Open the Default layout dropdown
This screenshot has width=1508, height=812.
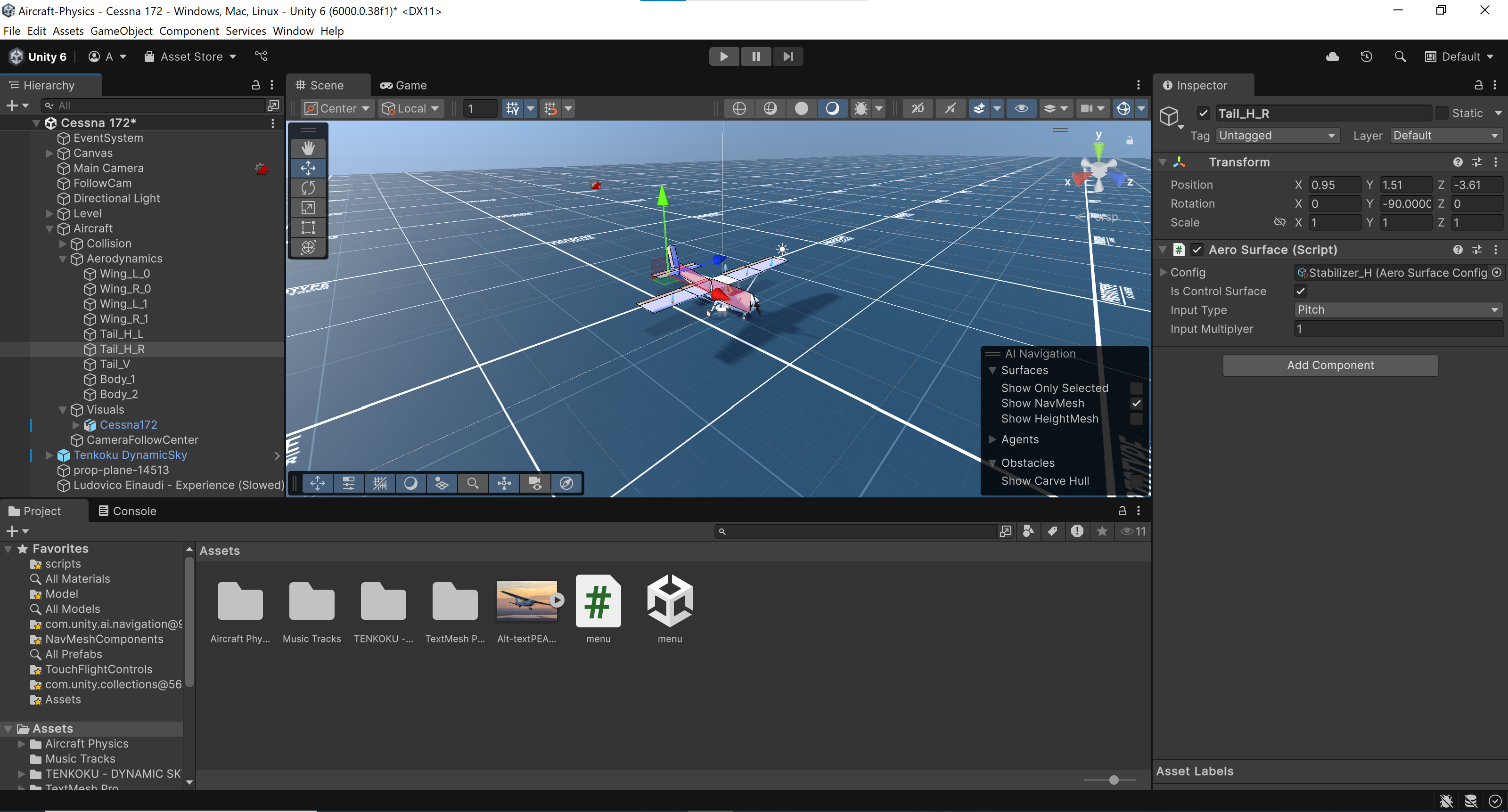click(x=1459, y=57)
